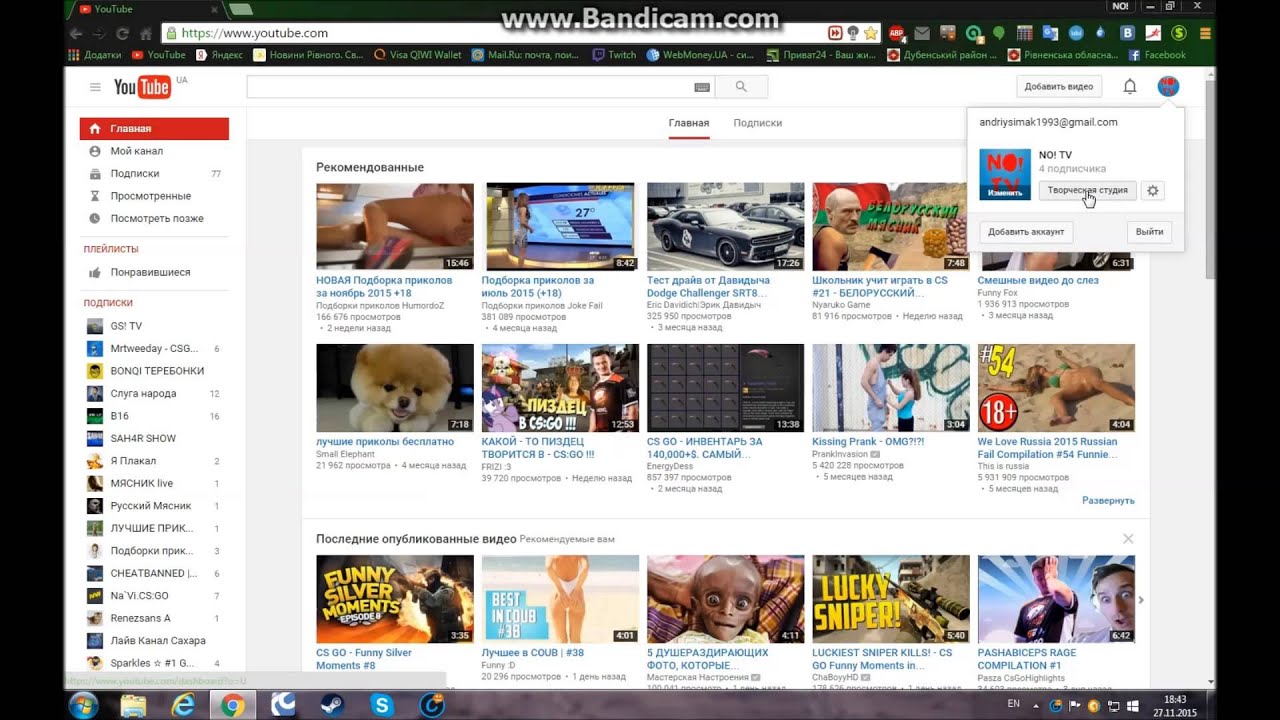Bookmark this page with the star icon
Screen dimensions: 1280x720
[x=871, y=33]
